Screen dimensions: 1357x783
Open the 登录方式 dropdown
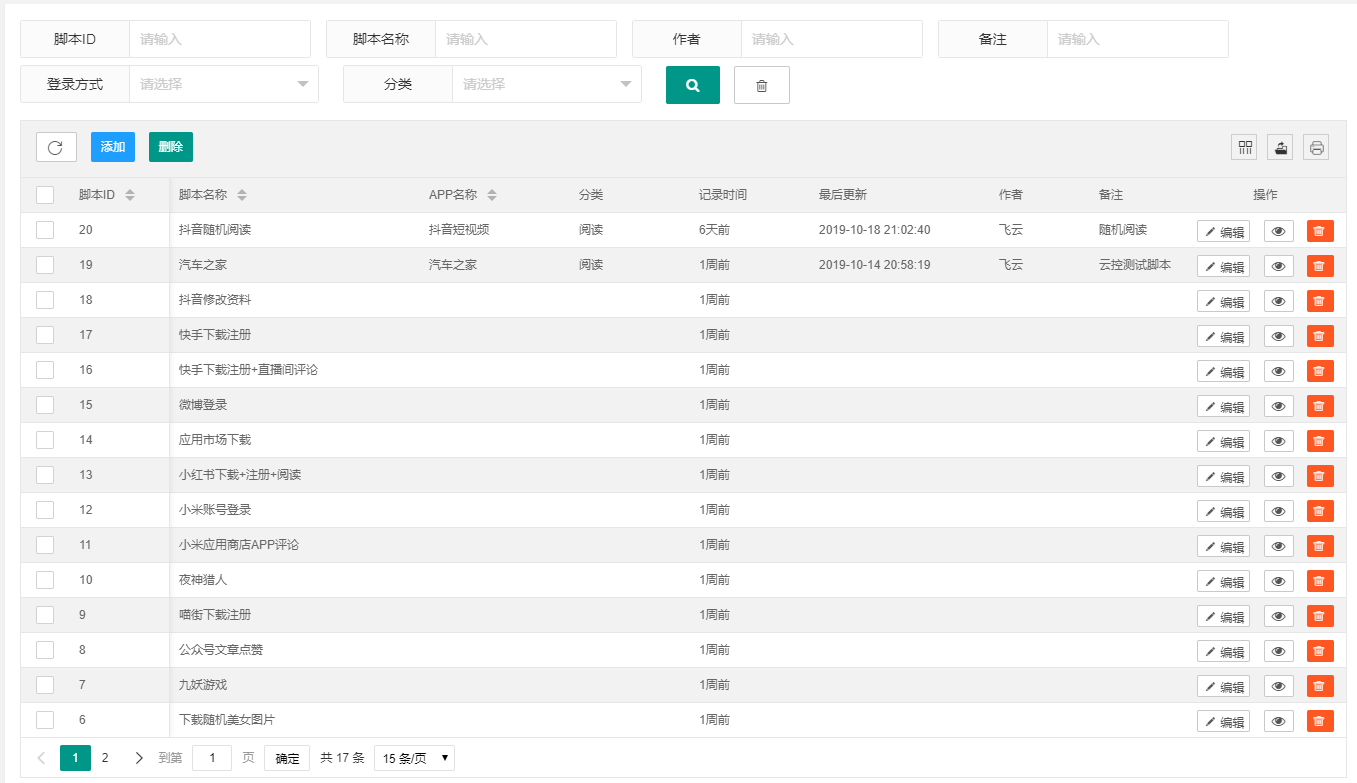click(x=224, y=85)
